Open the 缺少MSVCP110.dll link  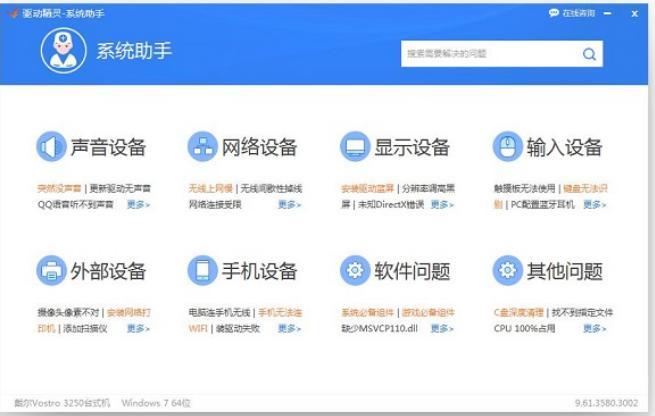pos(380,329)
